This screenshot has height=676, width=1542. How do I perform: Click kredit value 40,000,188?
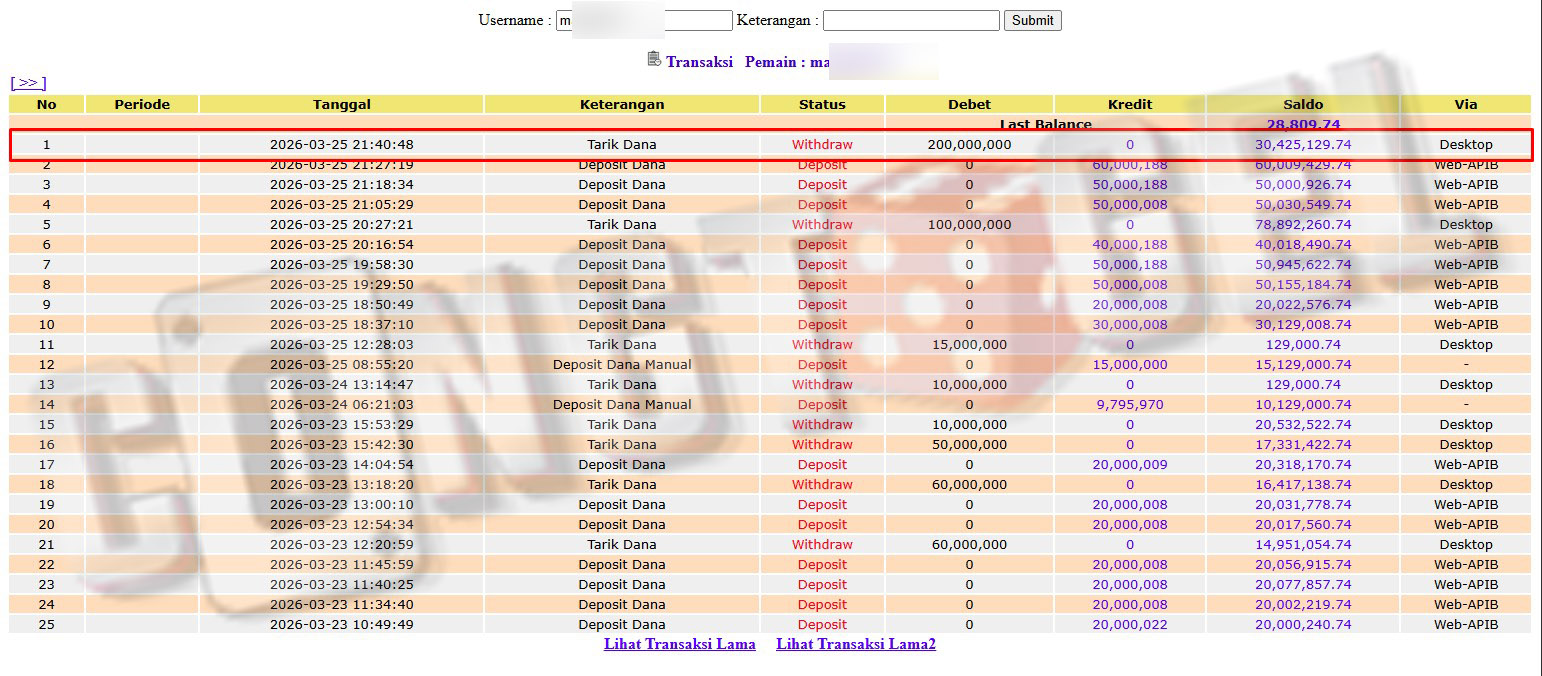pos(1130,245)
